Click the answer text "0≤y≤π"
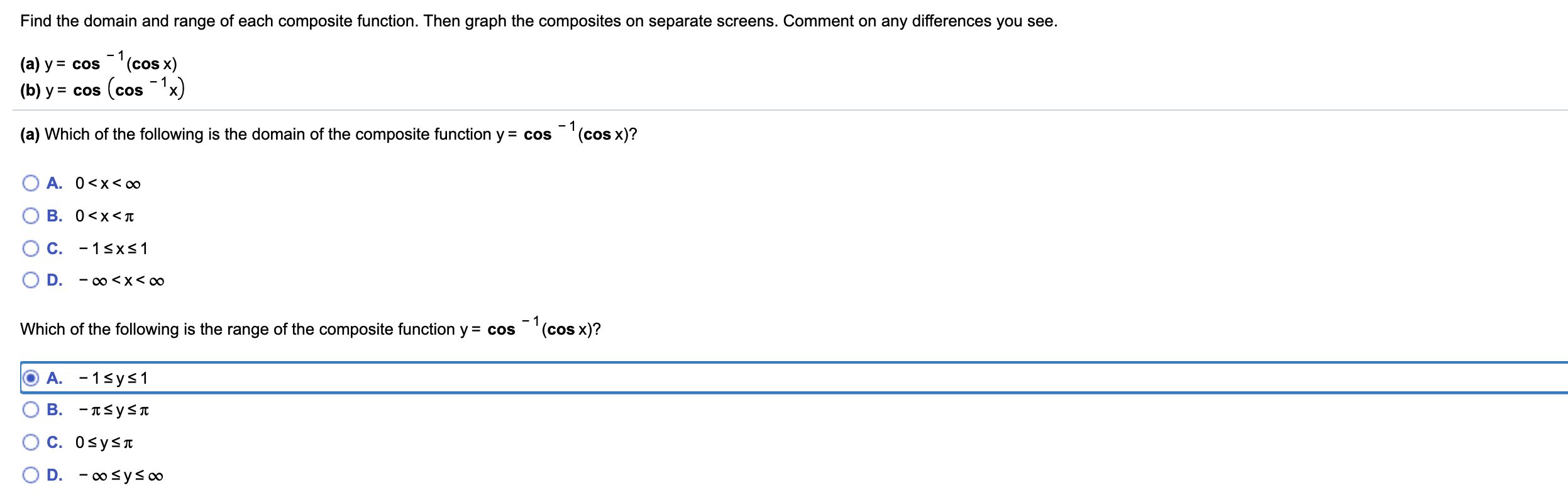 pyautogui.click(x=104, y=443)
